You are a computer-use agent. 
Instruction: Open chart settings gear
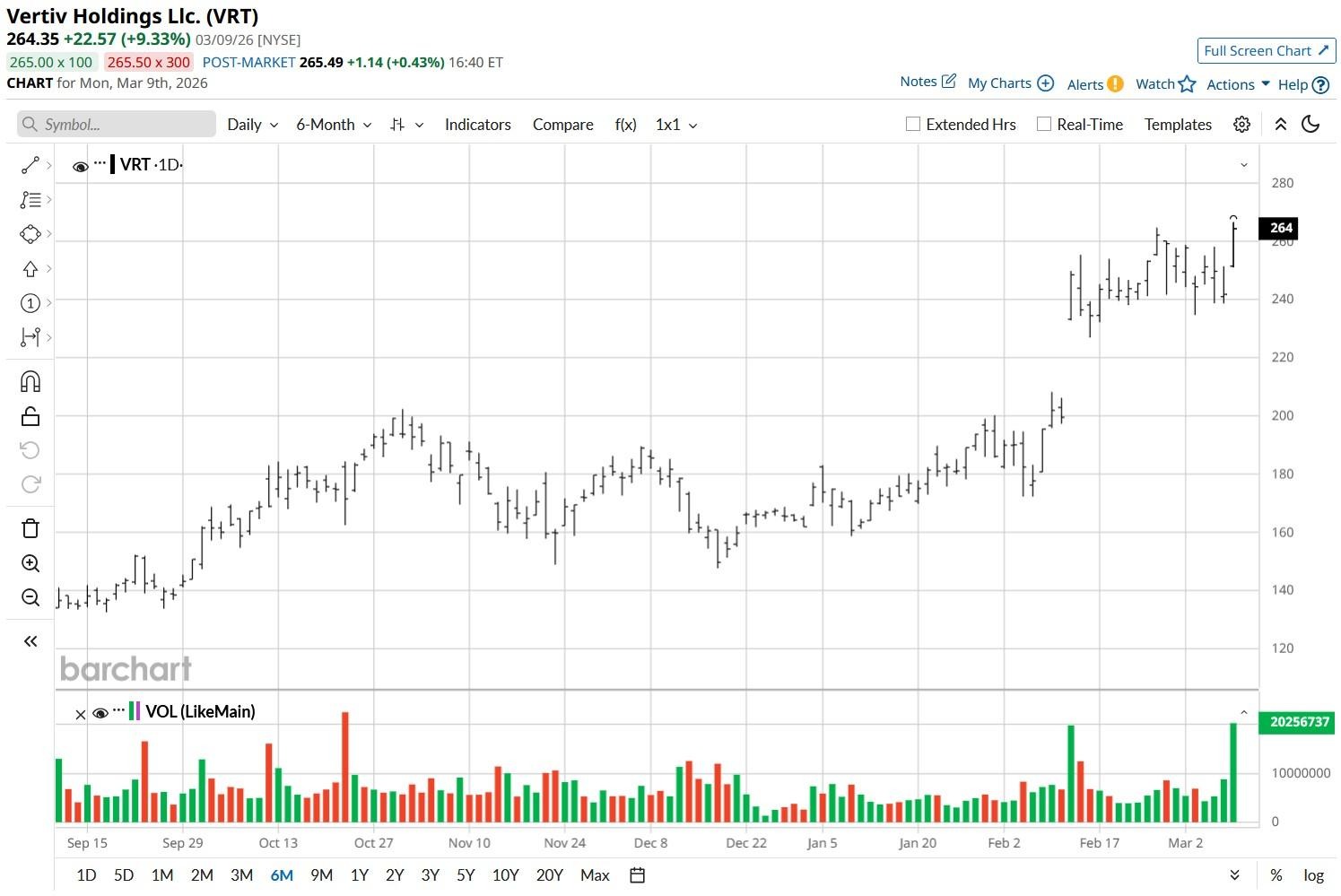click(1241, 125)
